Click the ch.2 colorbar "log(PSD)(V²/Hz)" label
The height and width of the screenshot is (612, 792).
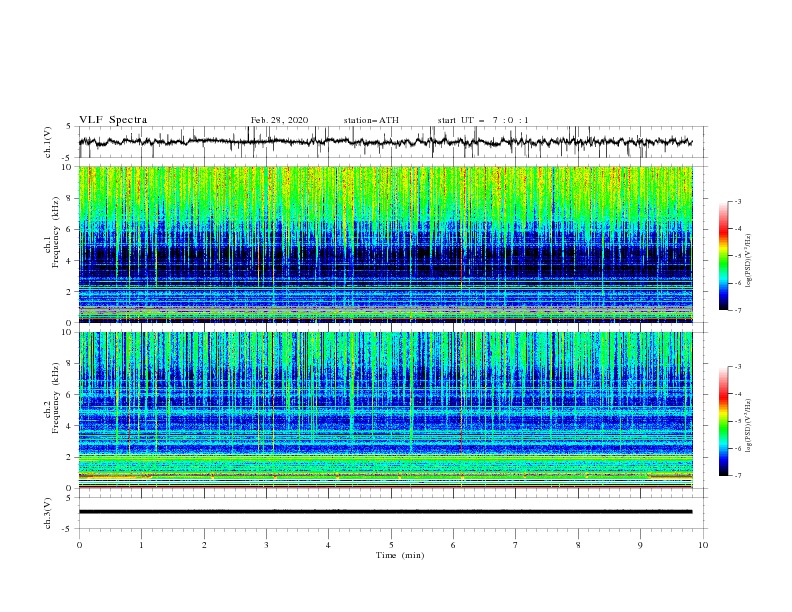tap(749, 426)
